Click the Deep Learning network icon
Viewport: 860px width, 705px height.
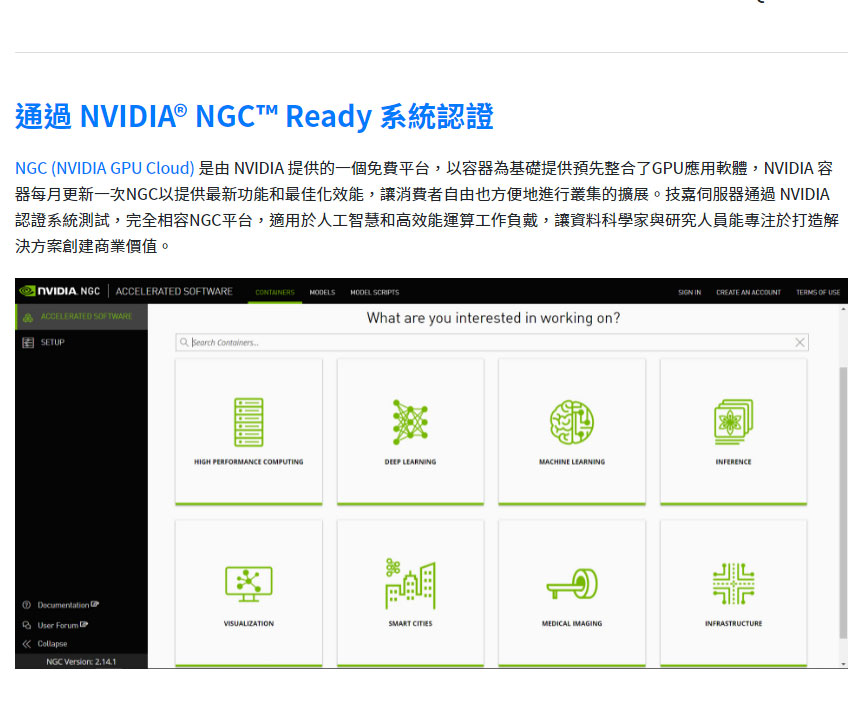[x=410, y=422]
